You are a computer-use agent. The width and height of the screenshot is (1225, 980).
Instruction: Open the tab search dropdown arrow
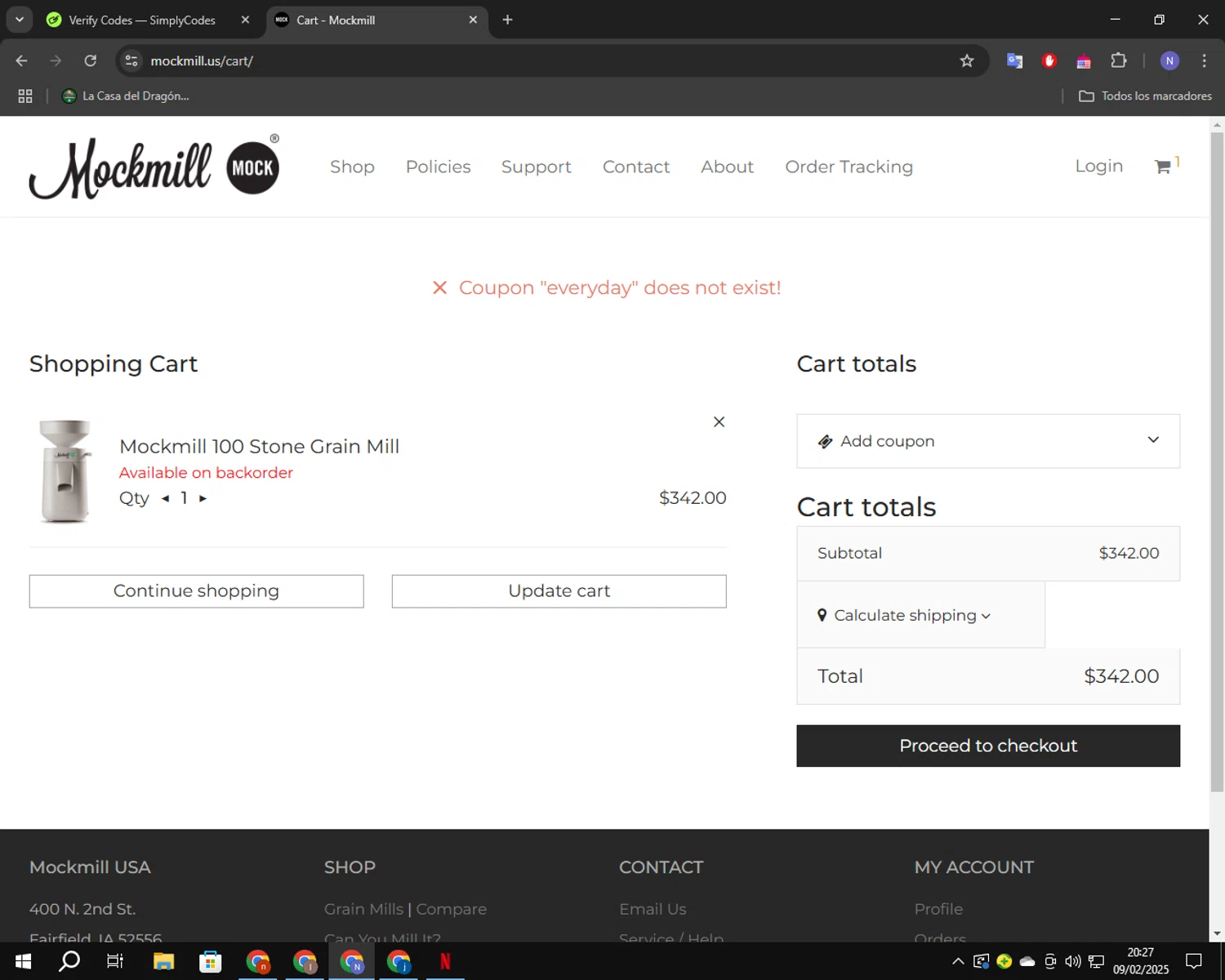point(19,20)
